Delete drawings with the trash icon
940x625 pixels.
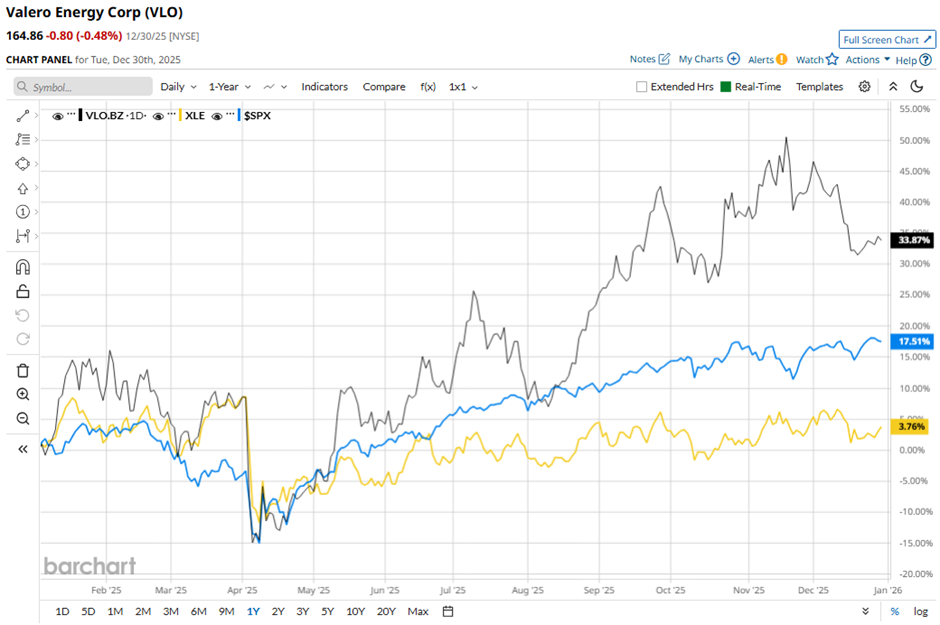(x=23, y=370)
